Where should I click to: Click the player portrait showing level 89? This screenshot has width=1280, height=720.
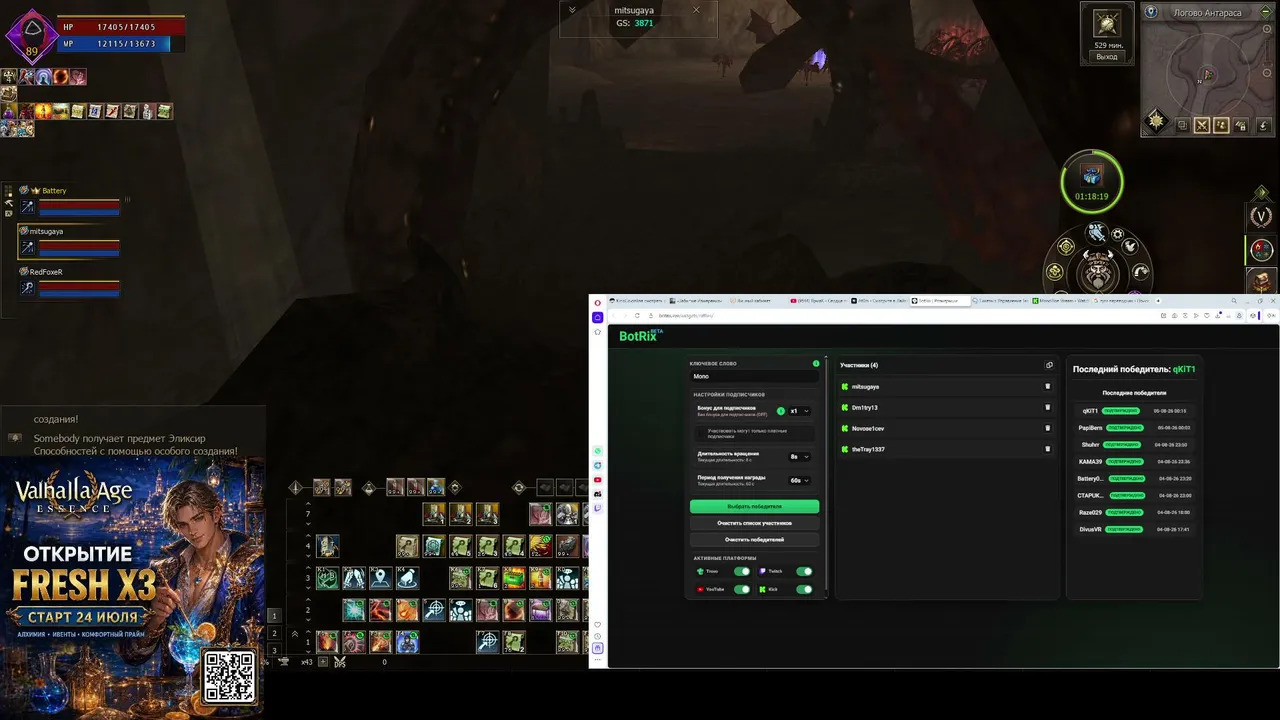pos(32,35)
